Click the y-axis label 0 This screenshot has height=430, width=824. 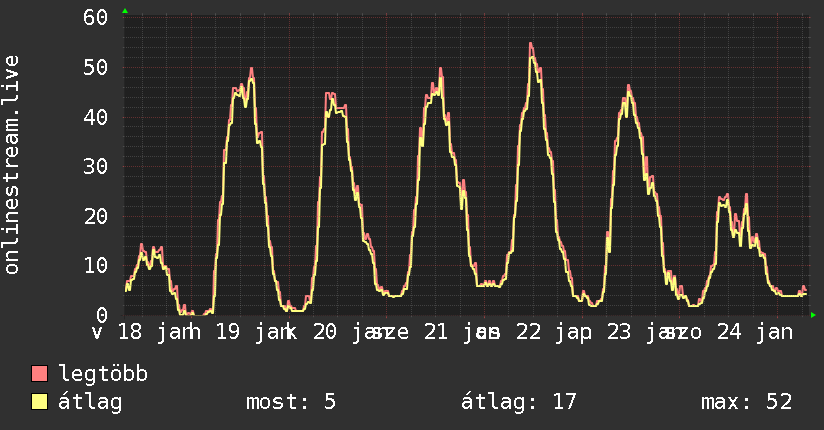click(102, 315)
